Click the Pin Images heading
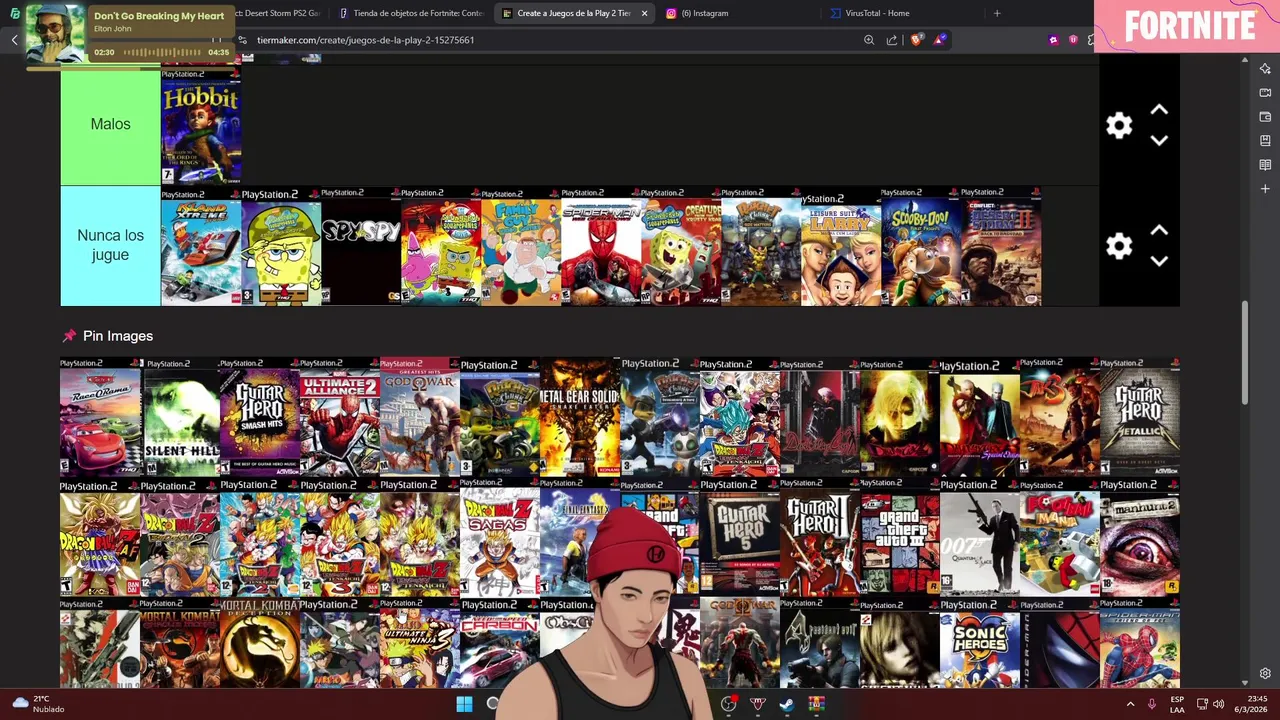The height and width of the screenshot is (720, 1280). [117, 336]
